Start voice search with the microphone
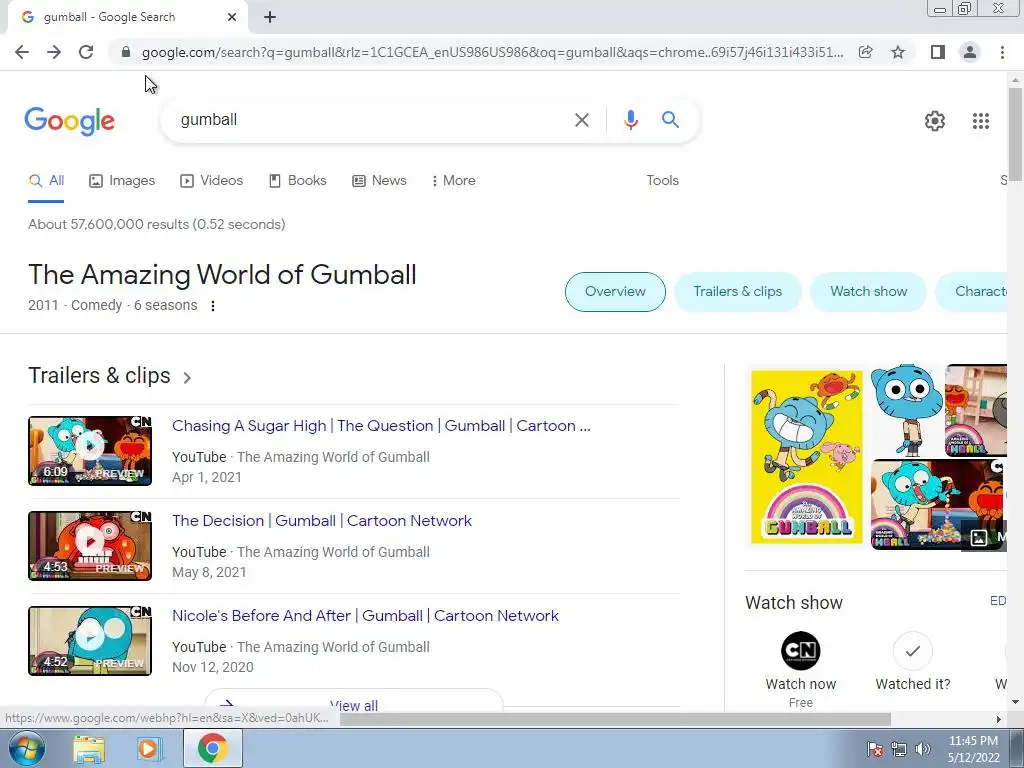Viewport: 1024px width, 768px height. pos(630,120)
